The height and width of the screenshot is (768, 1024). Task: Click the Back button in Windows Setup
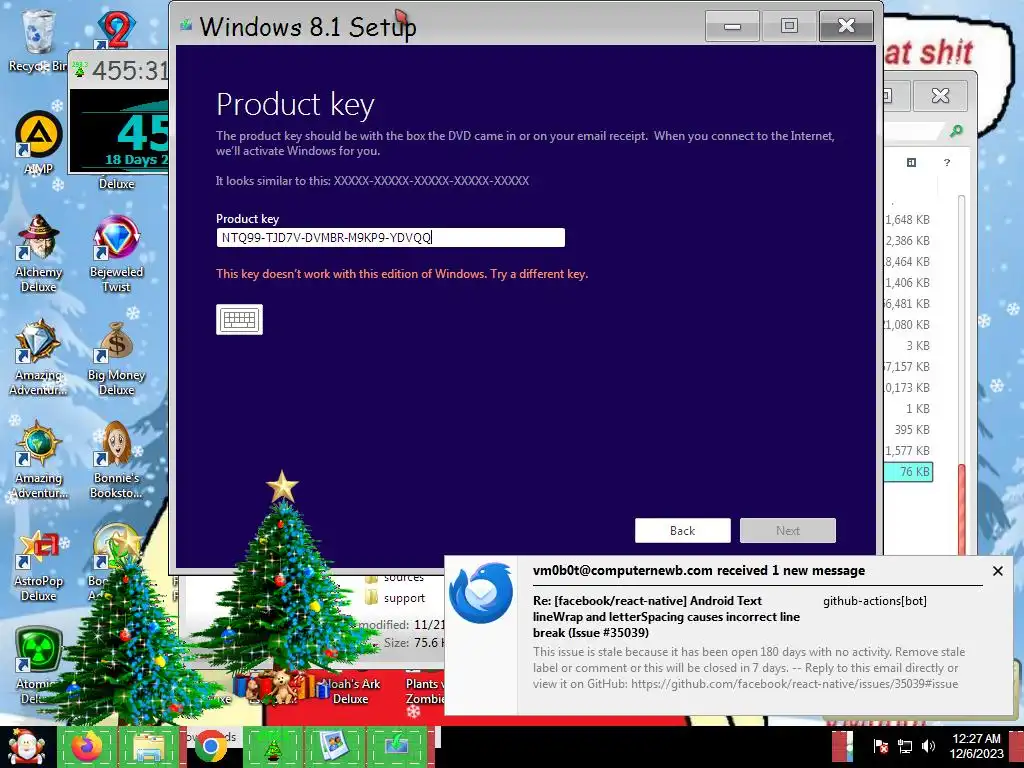coord(682,530)
